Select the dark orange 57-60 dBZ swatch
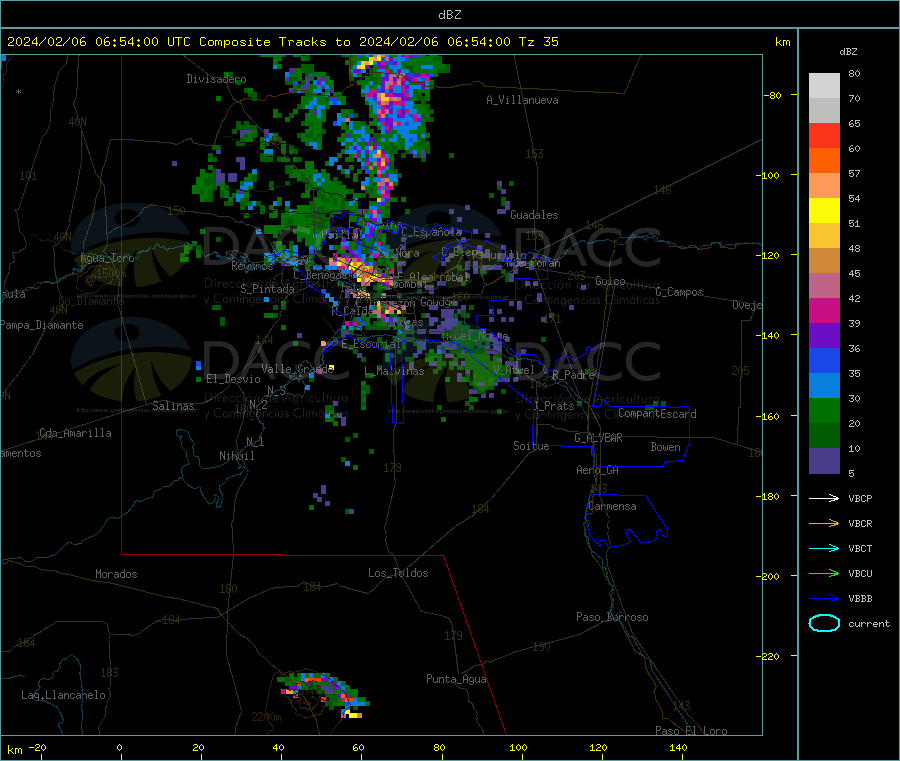 coord(824,161)
